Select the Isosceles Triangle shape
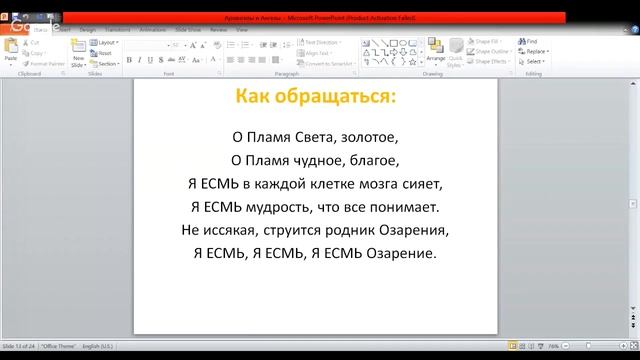The width and height of the screenshot is (640, 360). [x=366, y=53]
